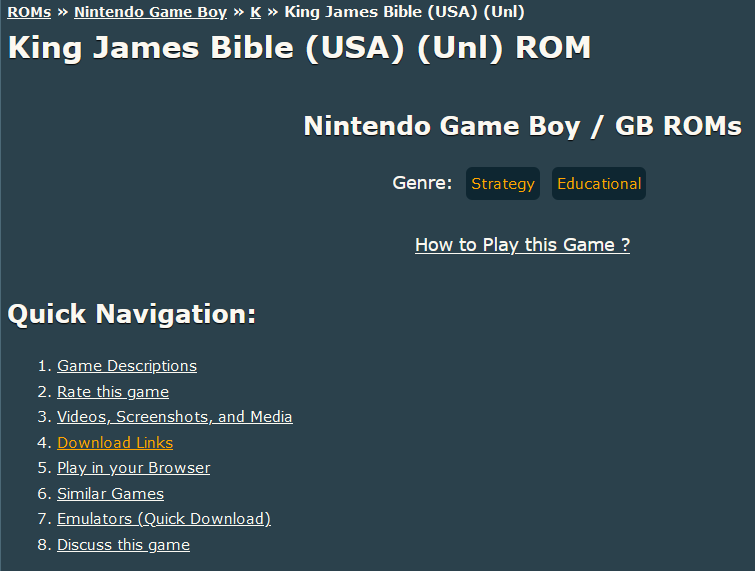The height and width of the screenshot is (571, 755).
Task: Select the Educational genre tag
Action: click(599, 184)
